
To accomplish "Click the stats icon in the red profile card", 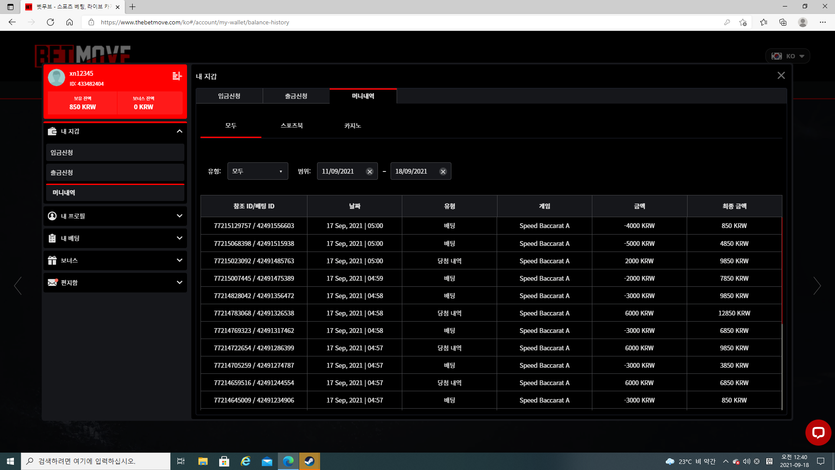I will click(x=177, y=76).
